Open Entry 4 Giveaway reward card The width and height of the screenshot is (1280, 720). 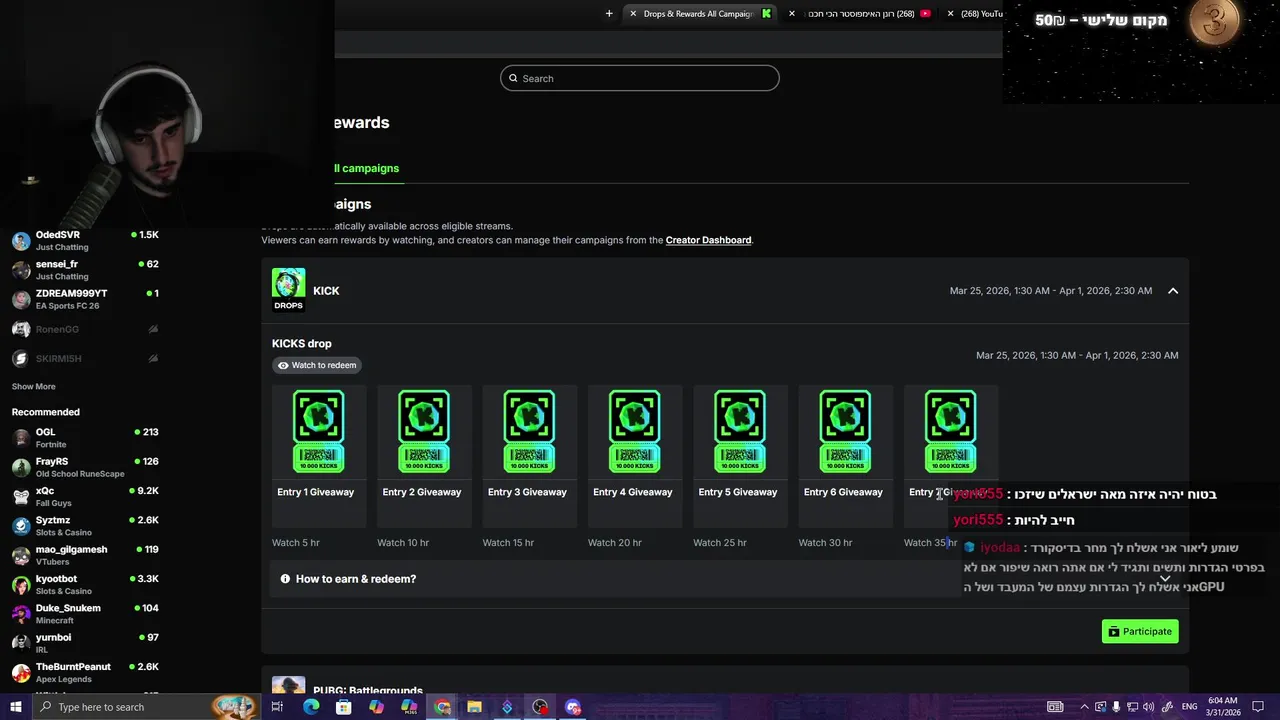(635, 455)
